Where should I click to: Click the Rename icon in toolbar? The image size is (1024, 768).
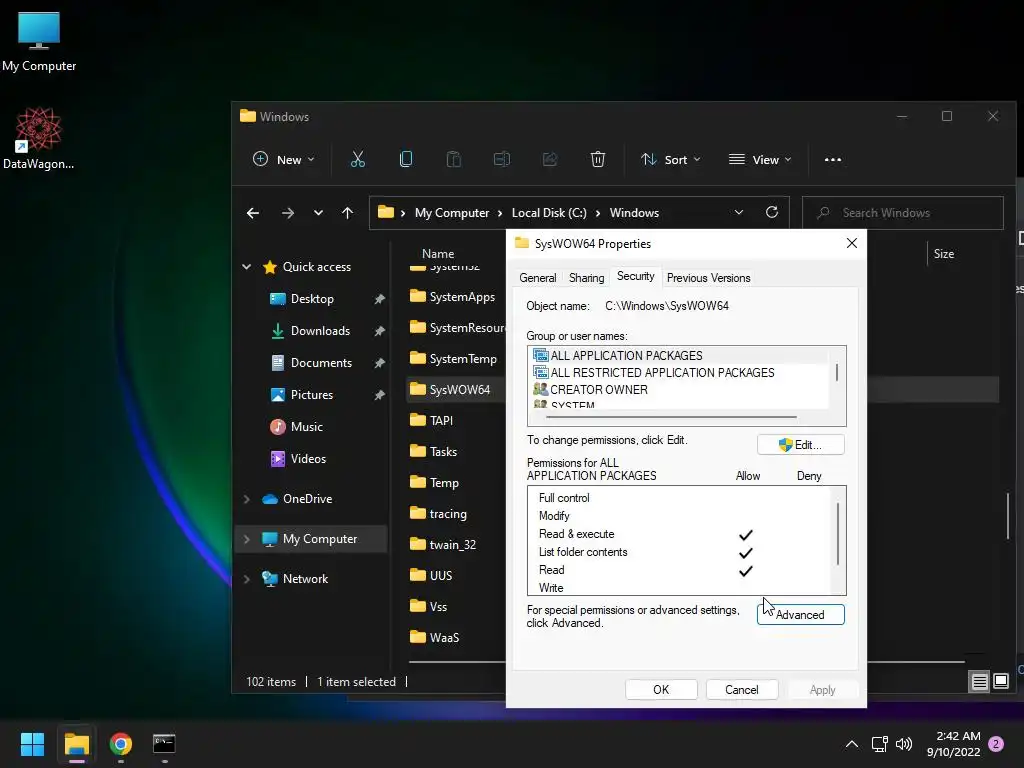[502, 159]
